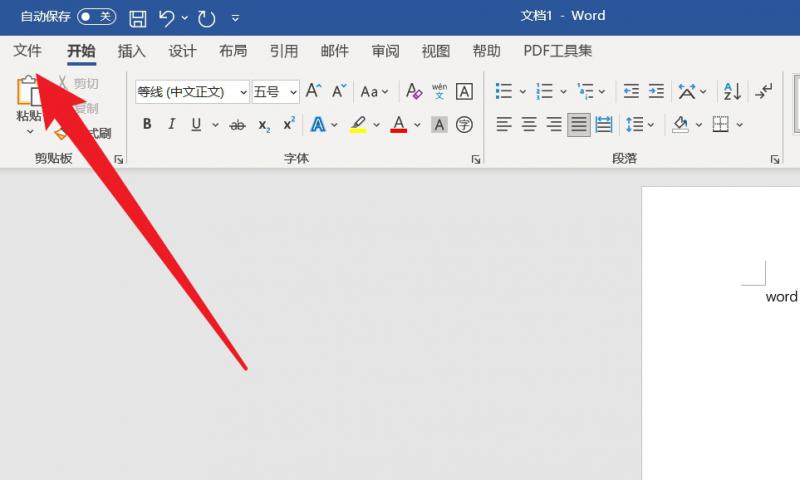The height and width of the screenshot is (480, 800).
Task: Select the 布局 ribbon tab
Action: [233, 51]
